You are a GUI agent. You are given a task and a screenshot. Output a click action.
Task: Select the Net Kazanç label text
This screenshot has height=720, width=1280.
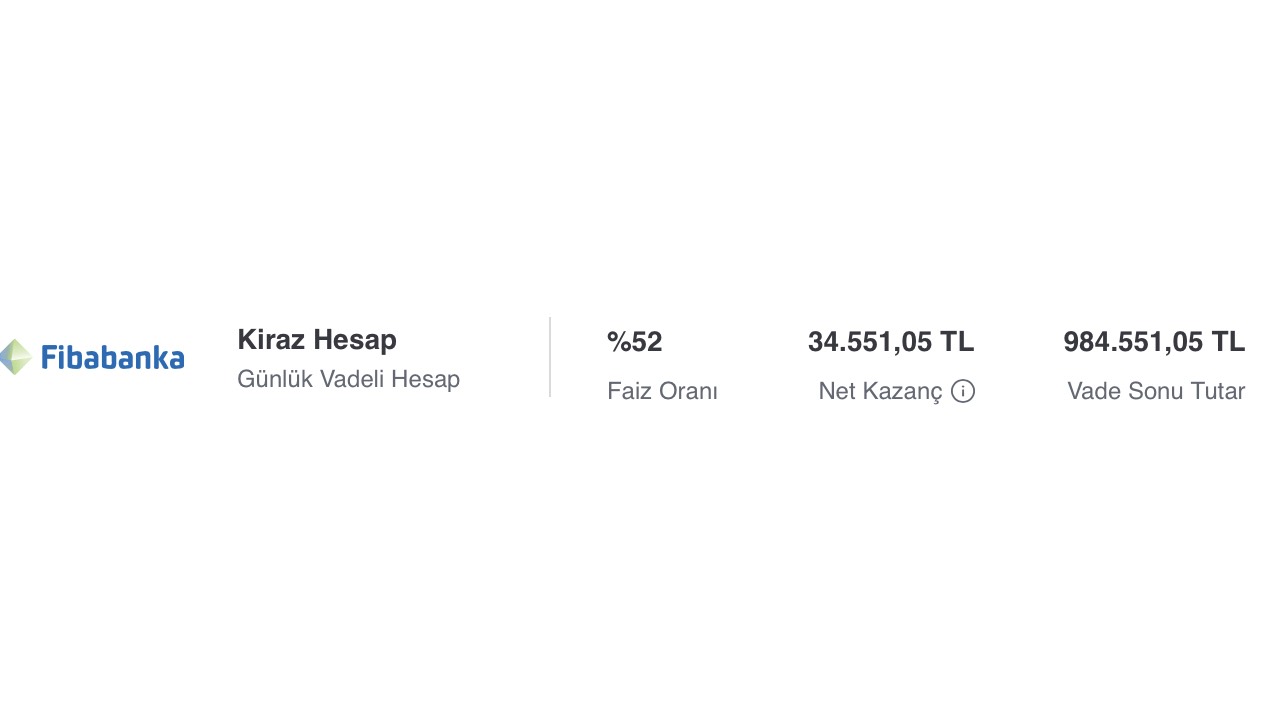(880, 391)
